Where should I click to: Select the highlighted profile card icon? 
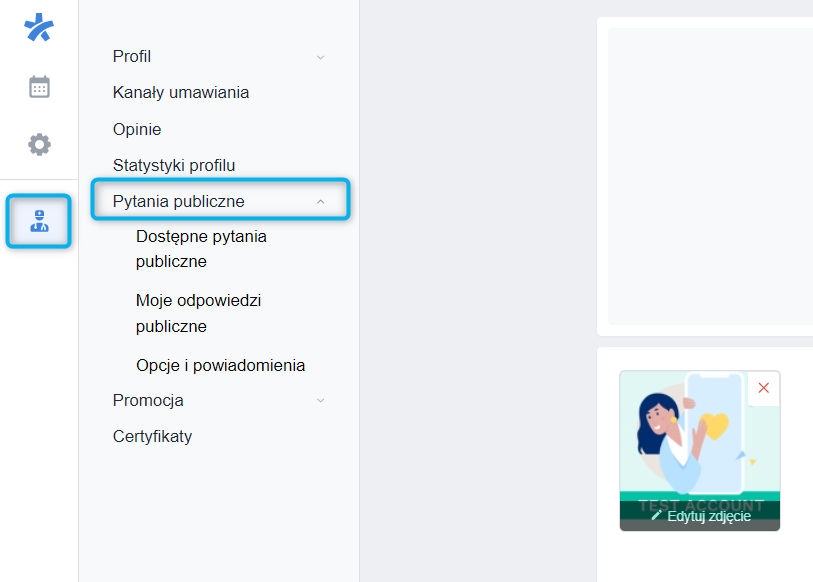click(38, 222)
